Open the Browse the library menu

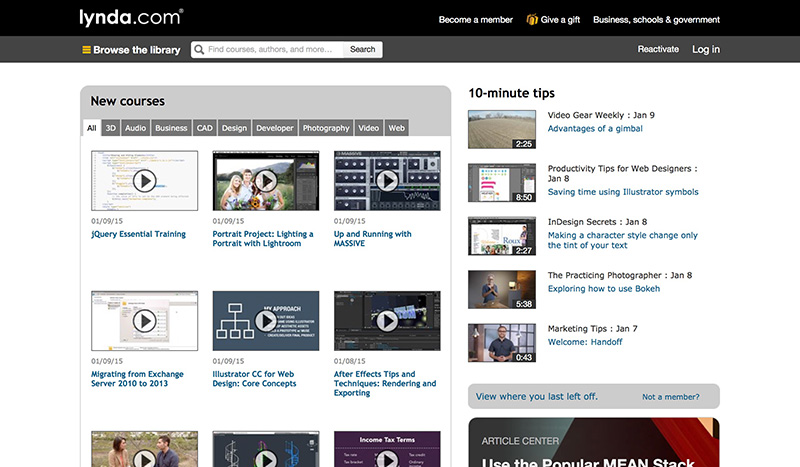tap(132, 50)
